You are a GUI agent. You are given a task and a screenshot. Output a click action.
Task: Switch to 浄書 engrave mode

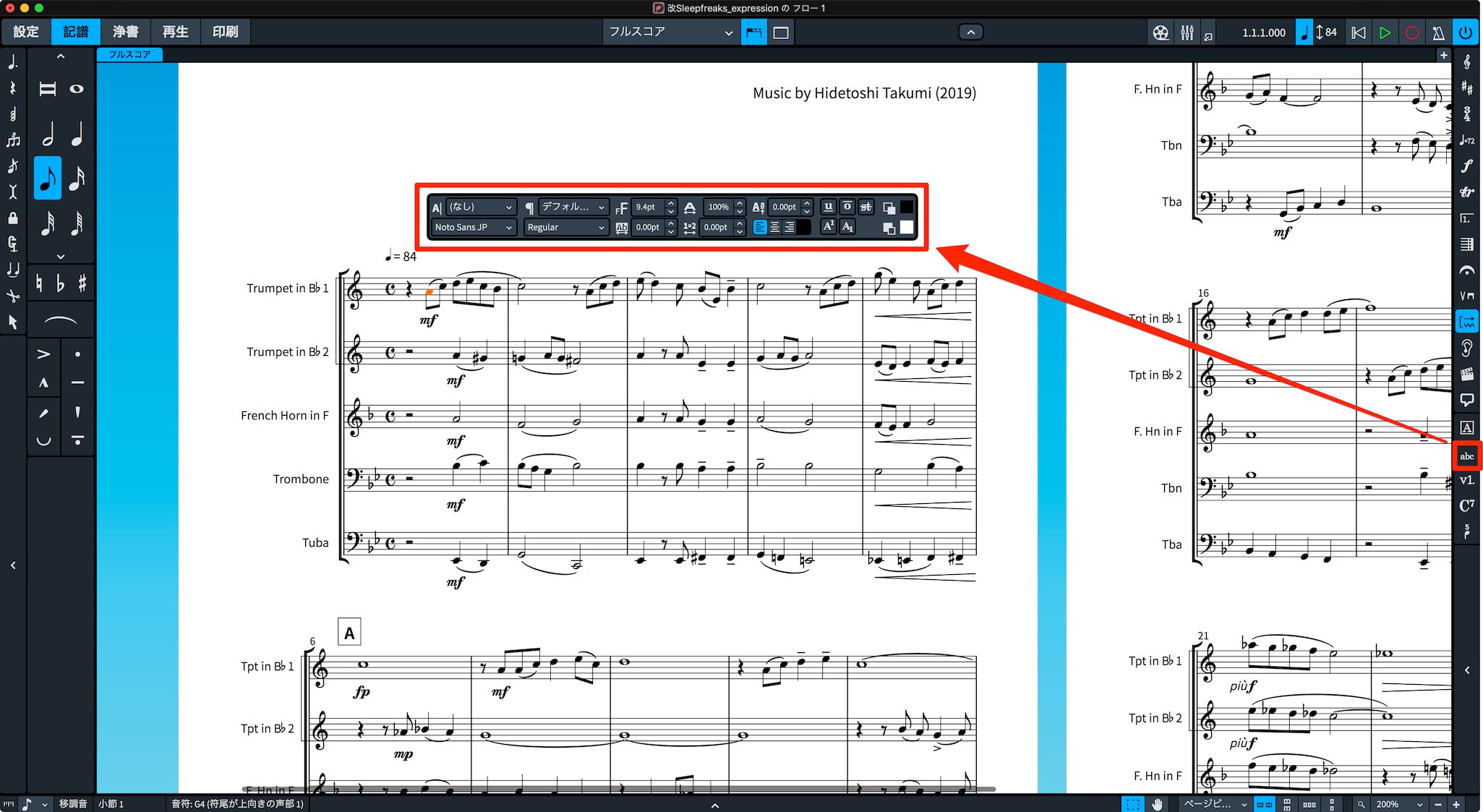pos(125,33)
